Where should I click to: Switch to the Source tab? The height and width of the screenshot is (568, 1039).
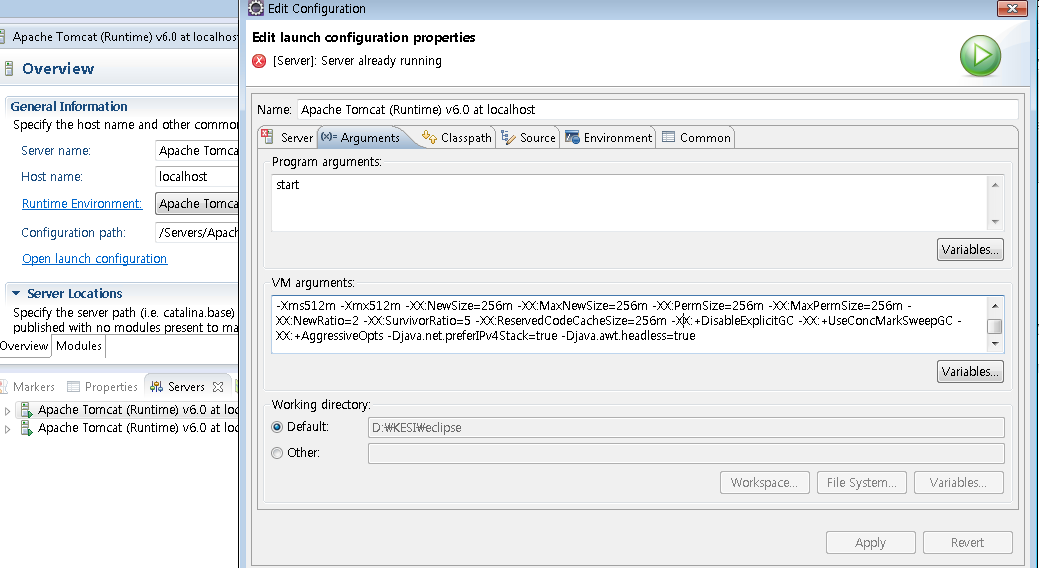click(528, 137)
